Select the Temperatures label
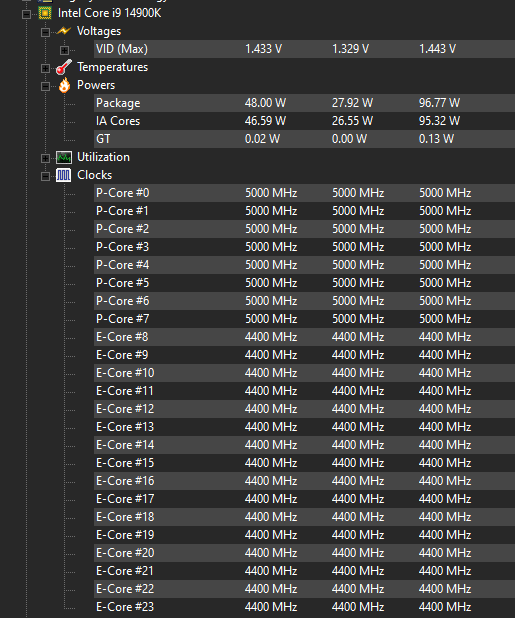The height and width of the screenshot is (618, 515). (x=113, y=67)
